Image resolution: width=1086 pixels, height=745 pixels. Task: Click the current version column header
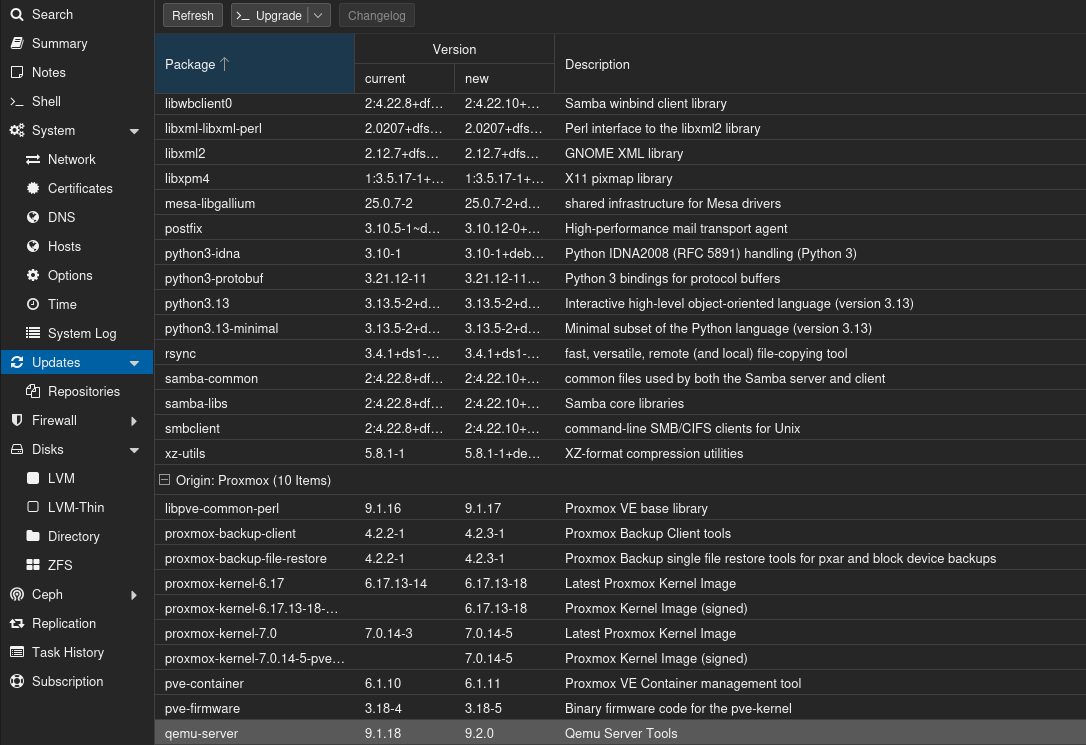404,78
